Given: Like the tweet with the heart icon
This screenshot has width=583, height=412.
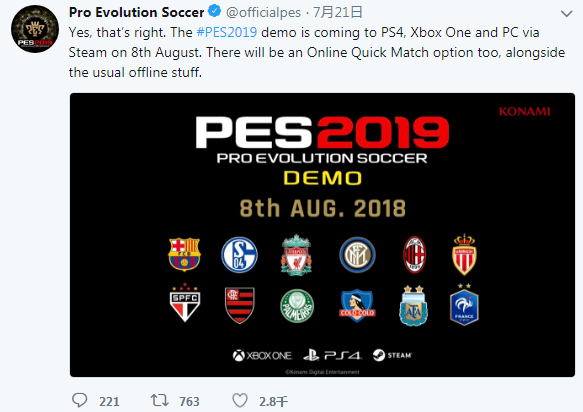Looking at the screenshot, I should click(x=240, y=400).
